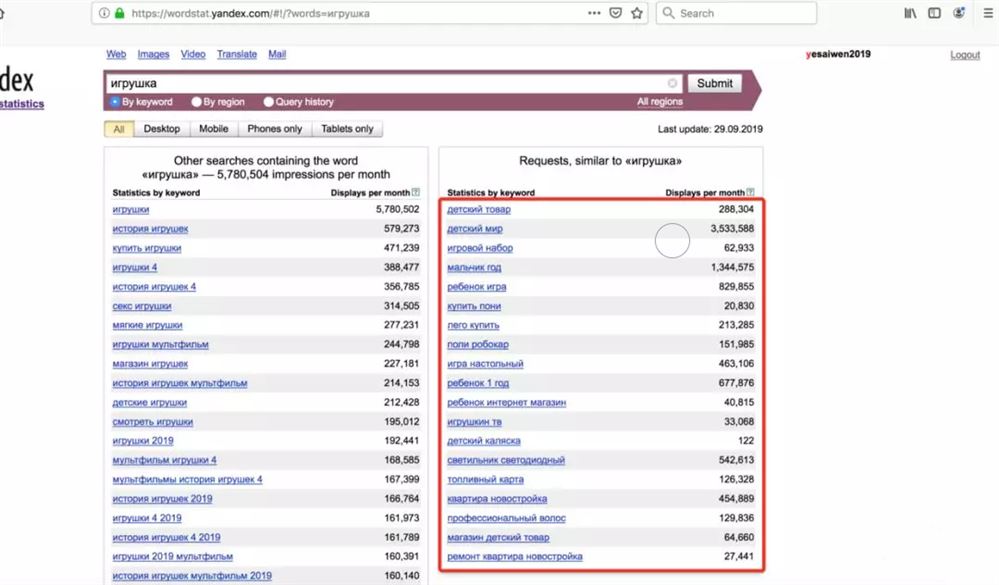This screenshot has width=999, height=585.
Task: Open the детский коляска similar request link
Action: (x=484, y=440)
